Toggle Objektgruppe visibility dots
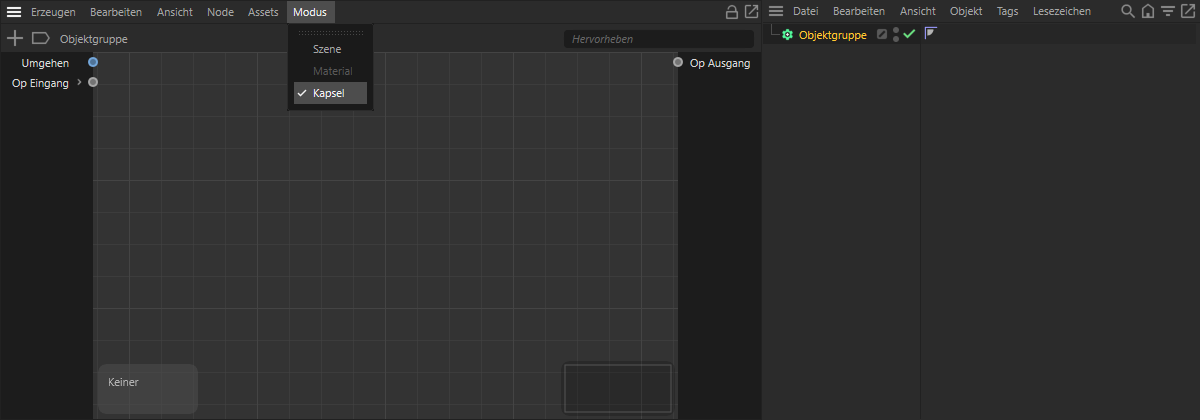Screen dimensions: 1200x420 tap(895, 34)
